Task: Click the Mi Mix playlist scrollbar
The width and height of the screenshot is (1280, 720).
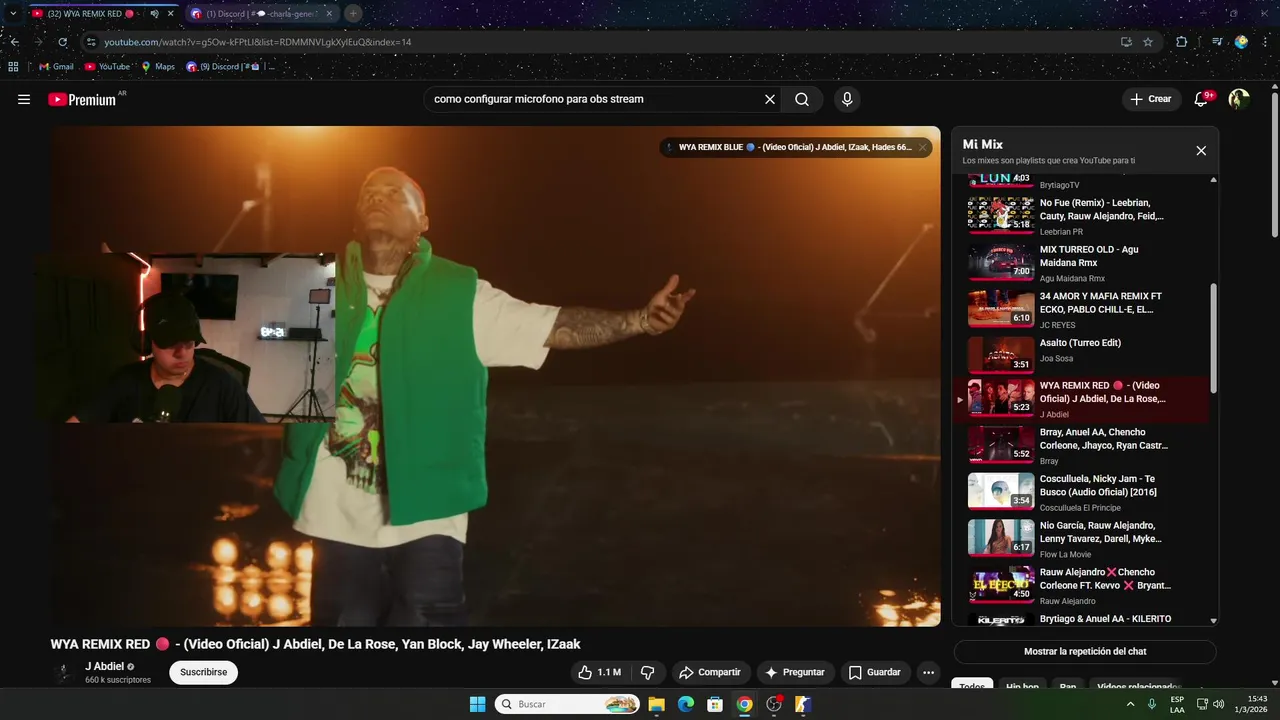Action: (1214, 338)
